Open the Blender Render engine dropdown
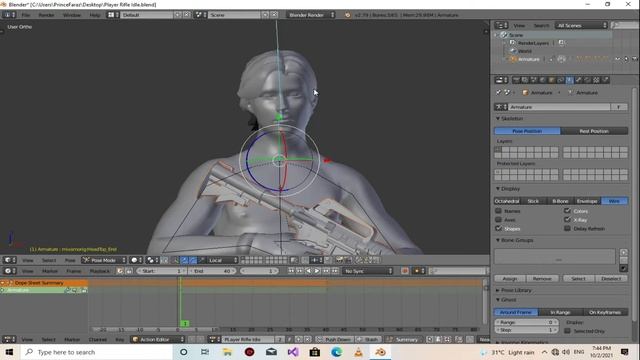This screenshot has height=360, width=640. coord(310,15)
